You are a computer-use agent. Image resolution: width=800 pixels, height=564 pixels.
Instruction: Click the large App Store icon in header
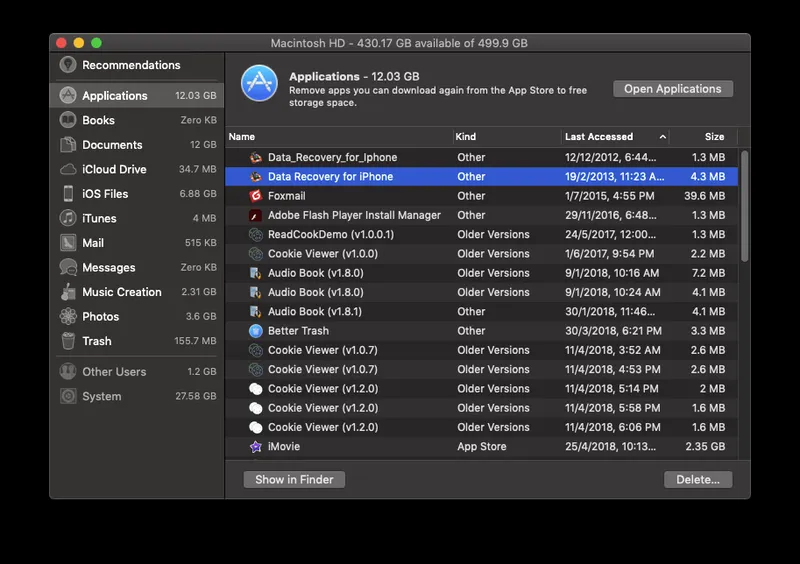259,83
